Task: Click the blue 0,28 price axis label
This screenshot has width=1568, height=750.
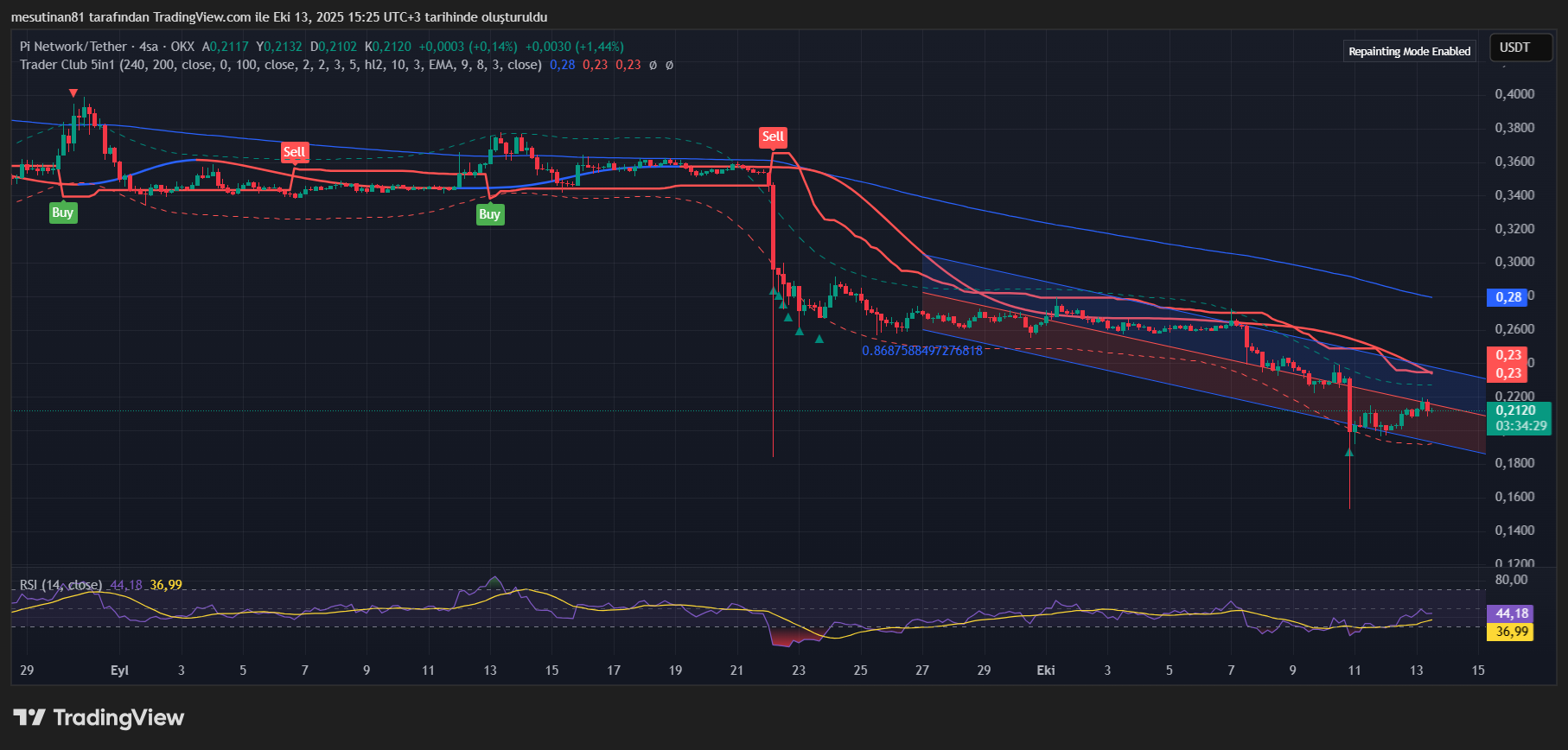Action: [1508, 297]
